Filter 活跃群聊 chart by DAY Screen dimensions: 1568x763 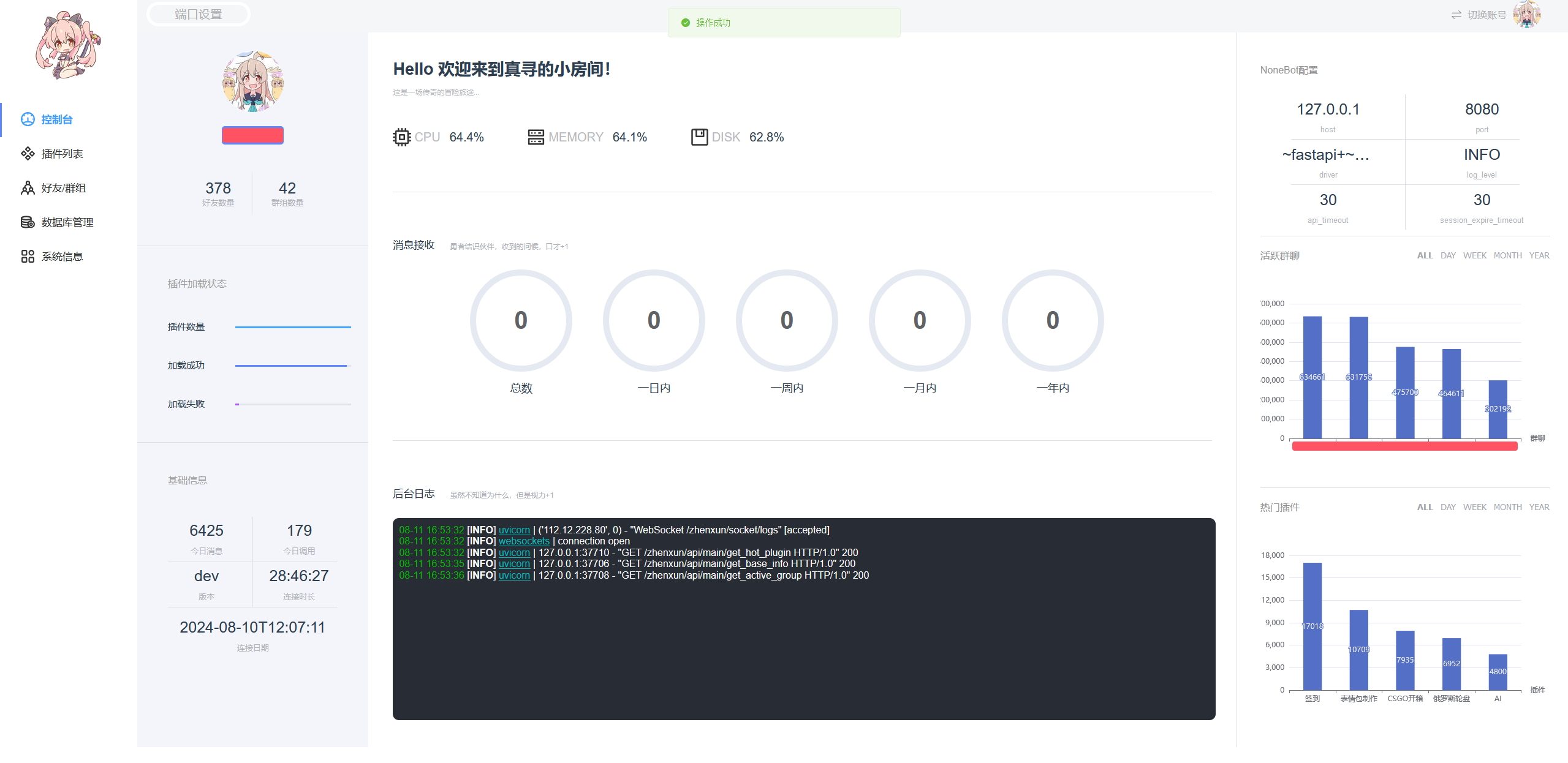(x=1447, y=255)
